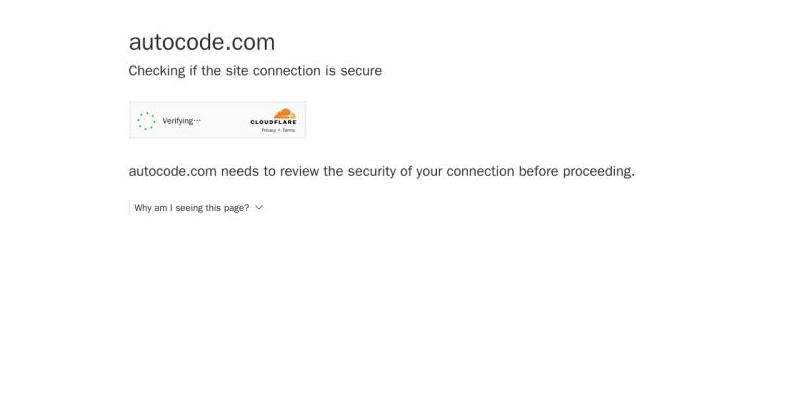Click the vertical bar left of the page question
Image resolution: width=800 pixels, height=417 pixels.
(129, 208)
